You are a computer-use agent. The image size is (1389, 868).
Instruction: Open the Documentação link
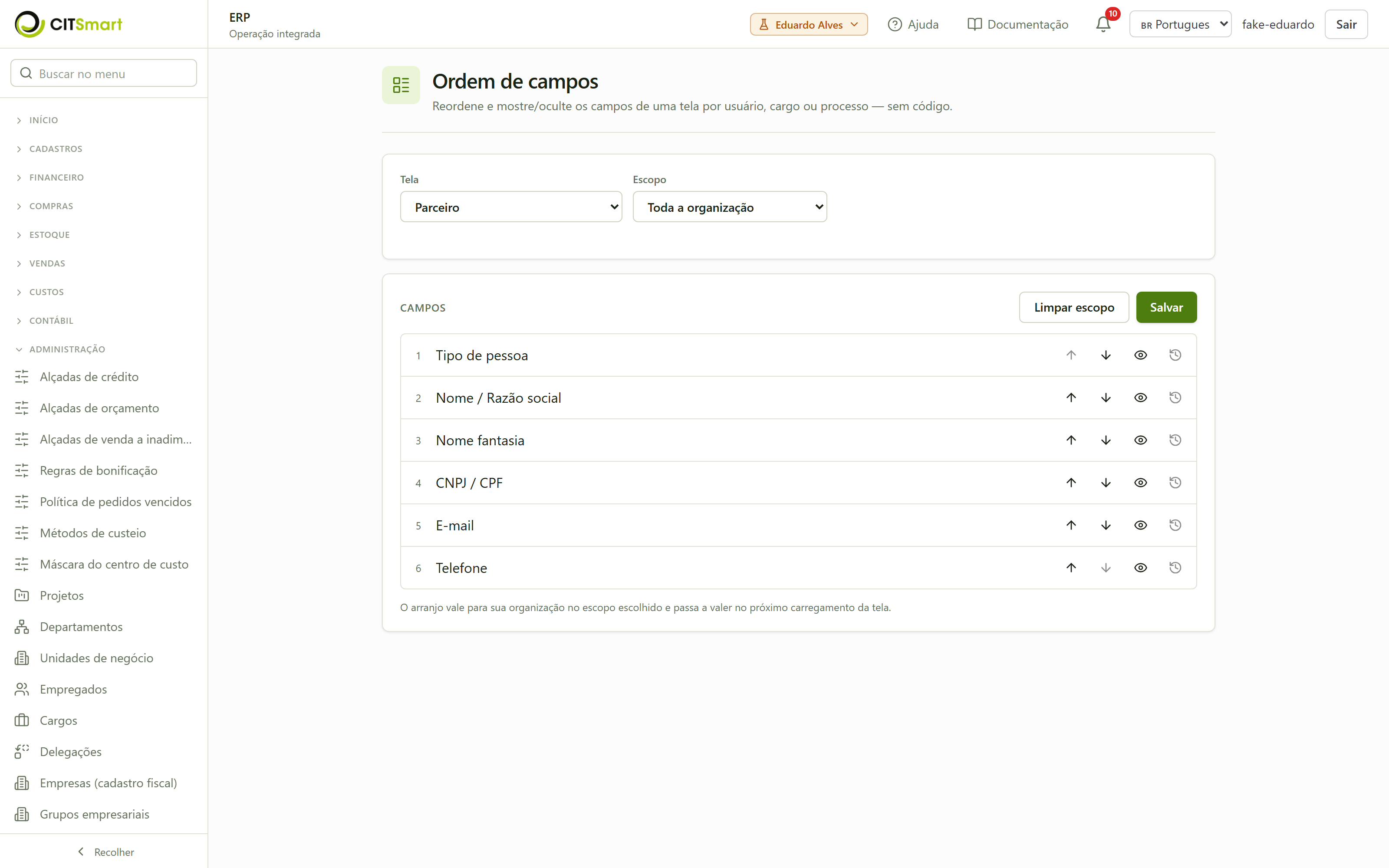tap(1017, 24)
